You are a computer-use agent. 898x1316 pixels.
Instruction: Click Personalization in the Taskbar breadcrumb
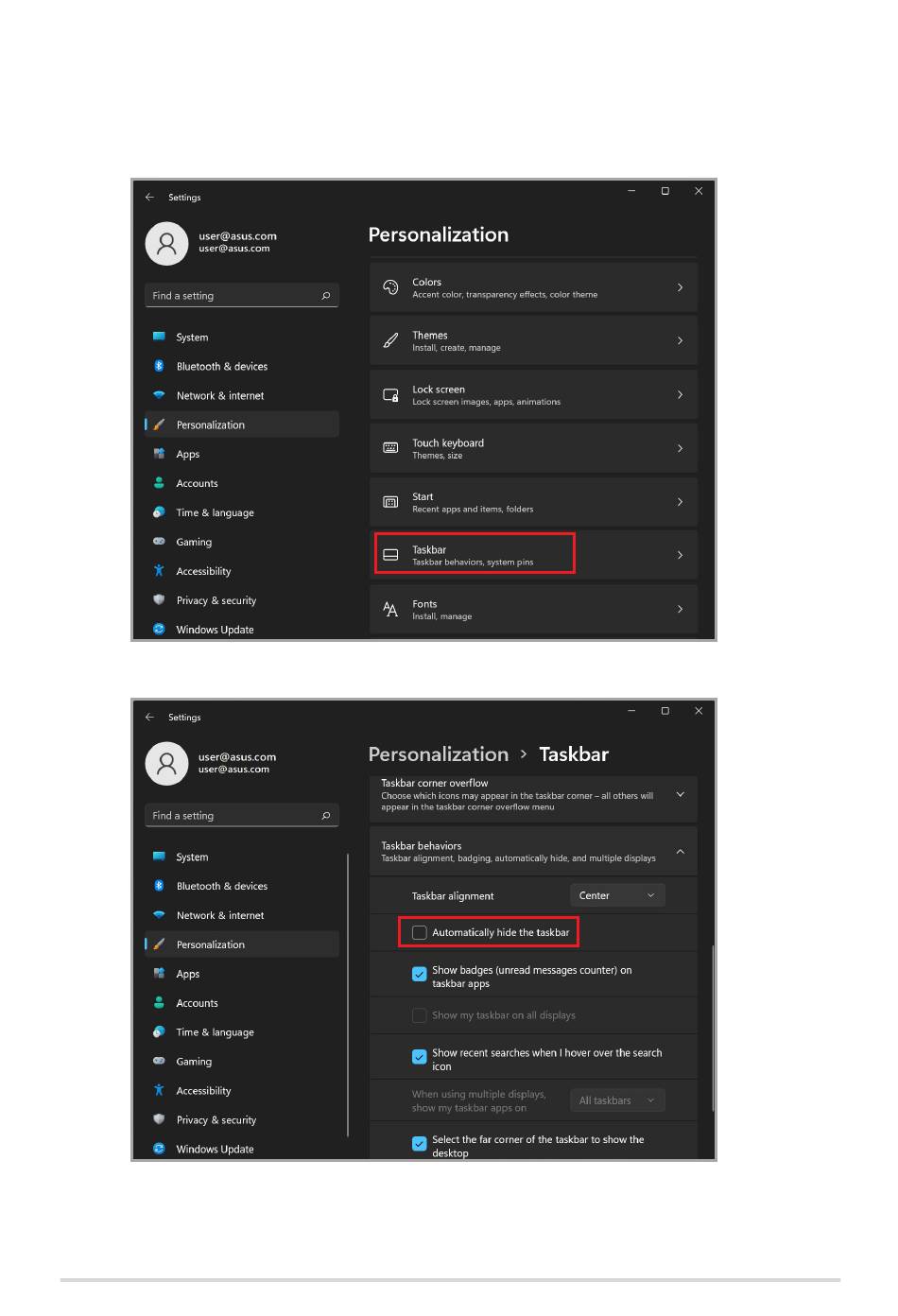439,754
